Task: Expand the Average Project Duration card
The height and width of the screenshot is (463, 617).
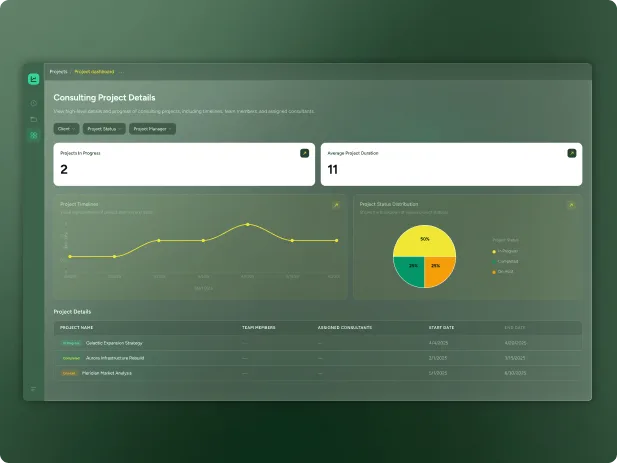Action: click(x=572, y=153)
